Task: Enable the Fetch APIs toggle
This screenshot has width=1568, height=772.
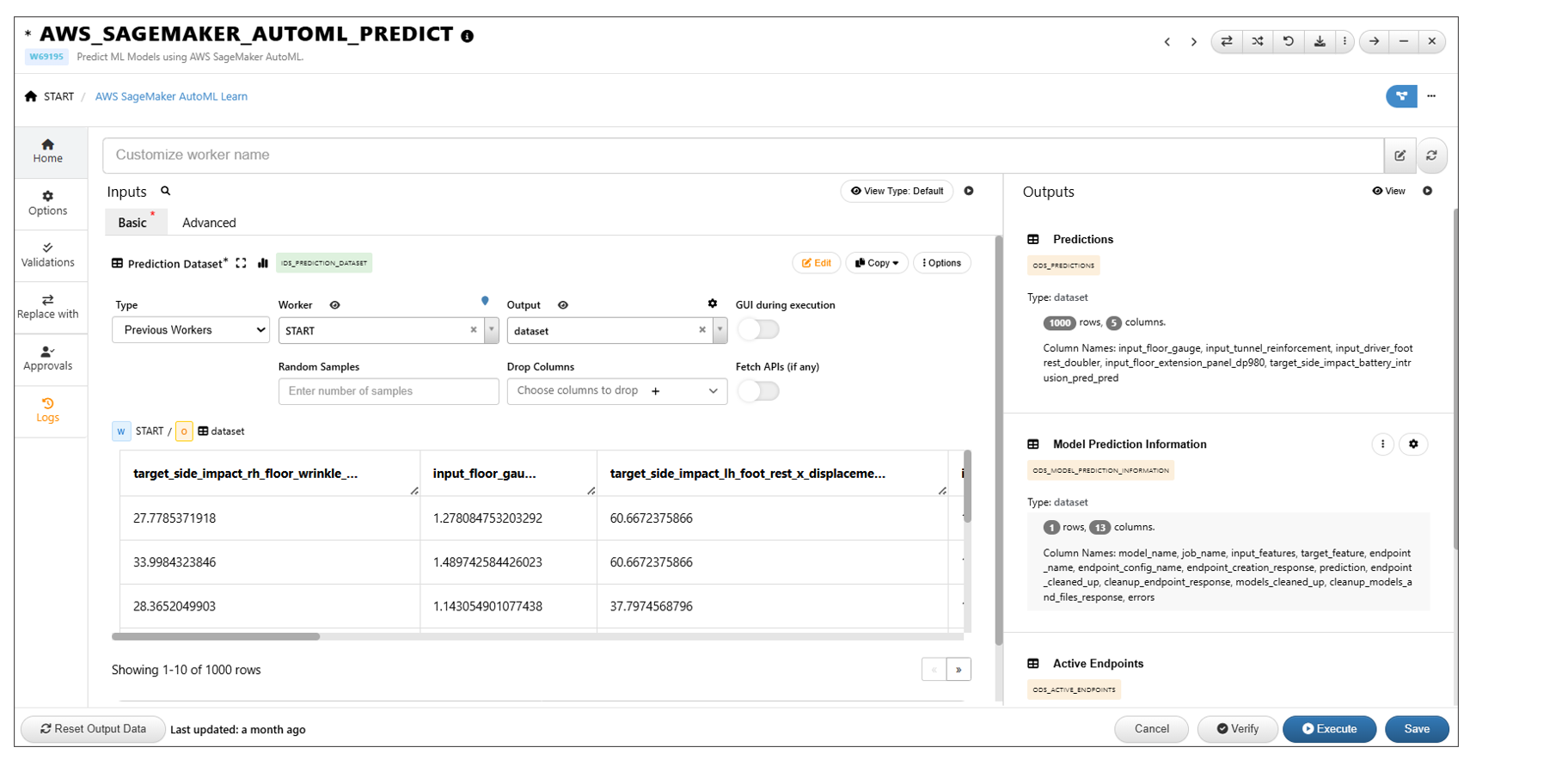Action: 758,391
